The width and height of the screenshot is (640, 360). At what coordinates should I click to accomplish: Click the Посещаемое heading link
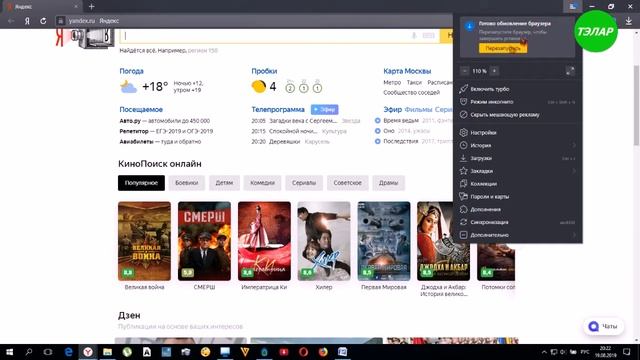point(141,109)
